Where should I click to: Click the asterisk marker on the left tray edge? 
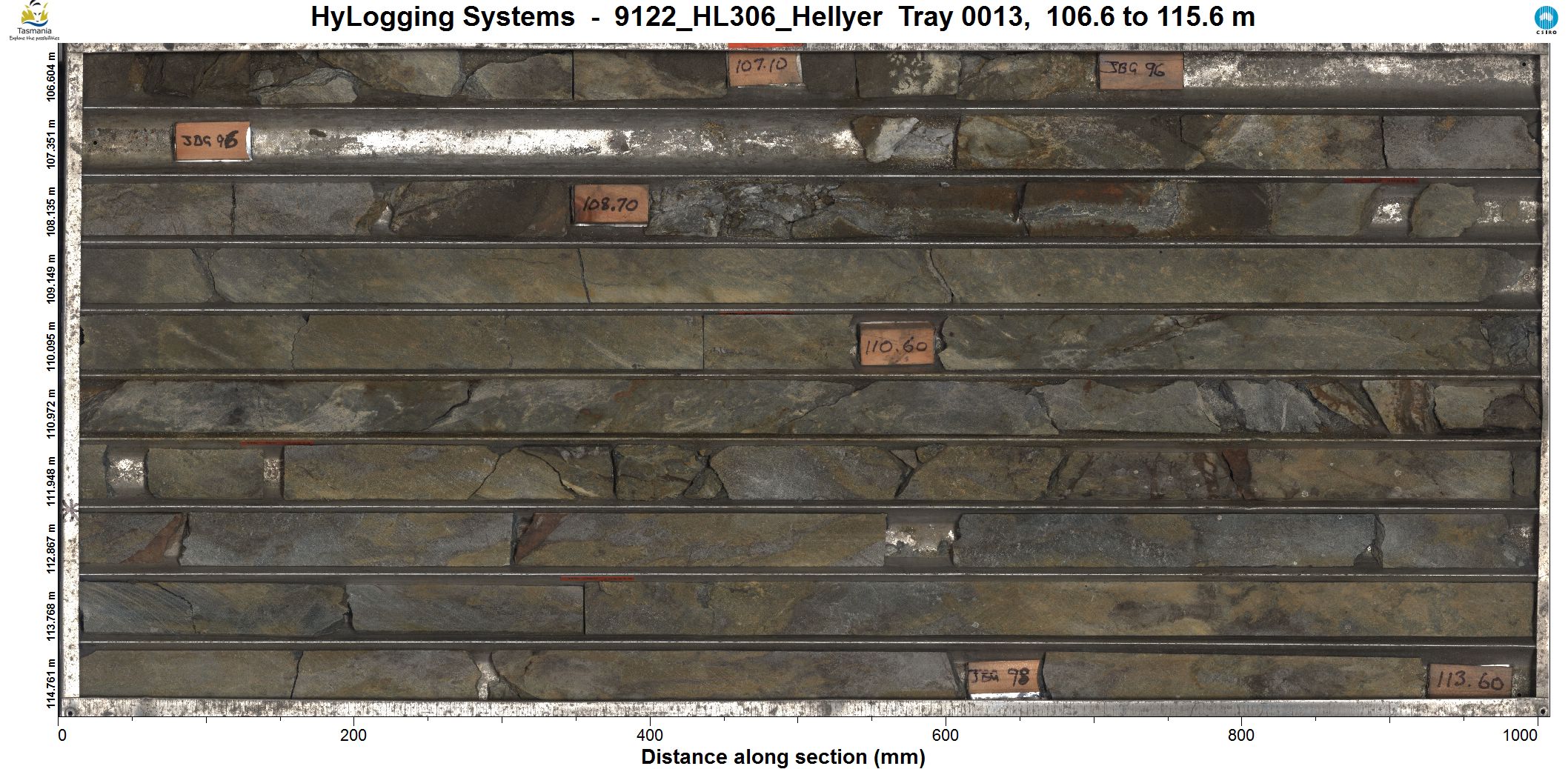click(70, 510)
